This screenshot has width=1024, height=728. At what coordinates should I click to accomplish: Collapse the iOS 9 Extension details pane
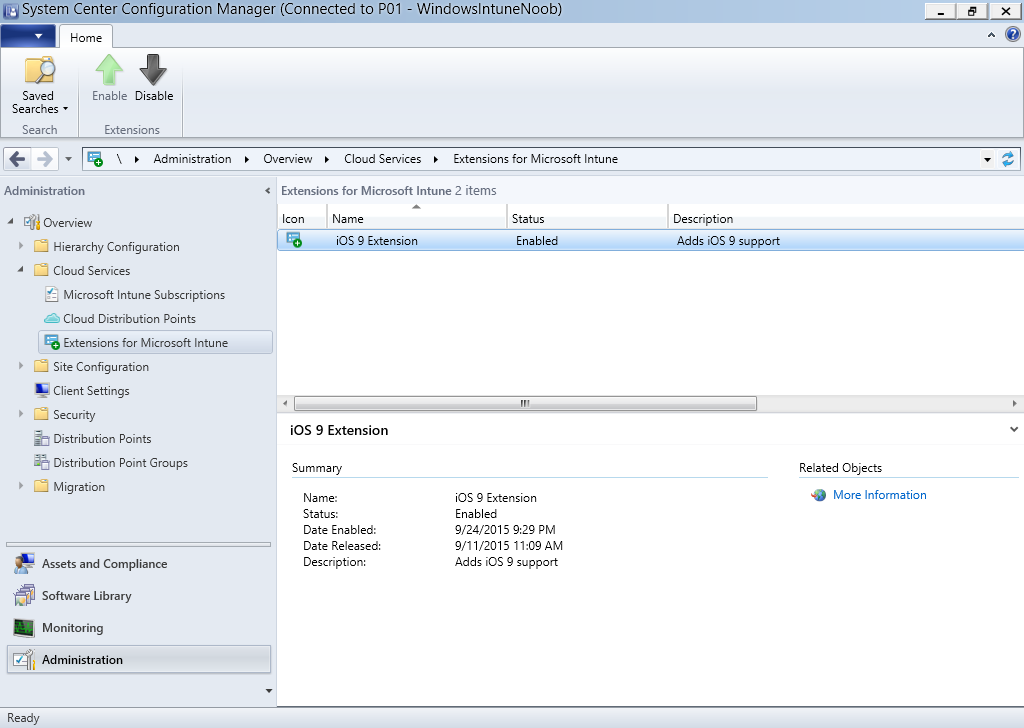pos(1014,430)
